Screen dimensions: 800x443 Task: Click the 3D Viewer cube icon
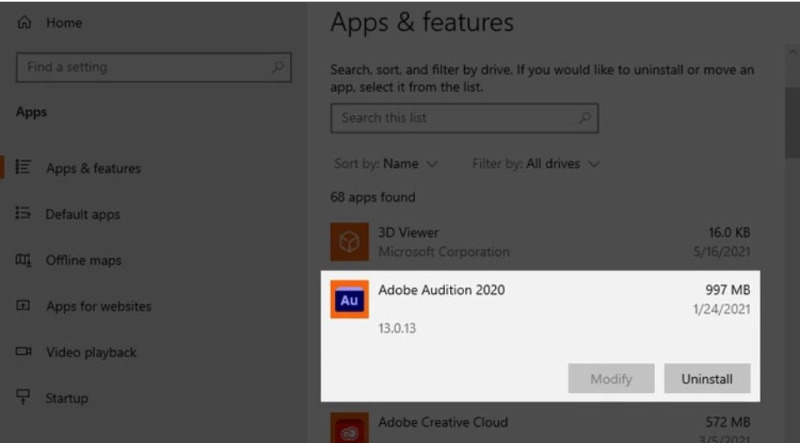[350, 241]
